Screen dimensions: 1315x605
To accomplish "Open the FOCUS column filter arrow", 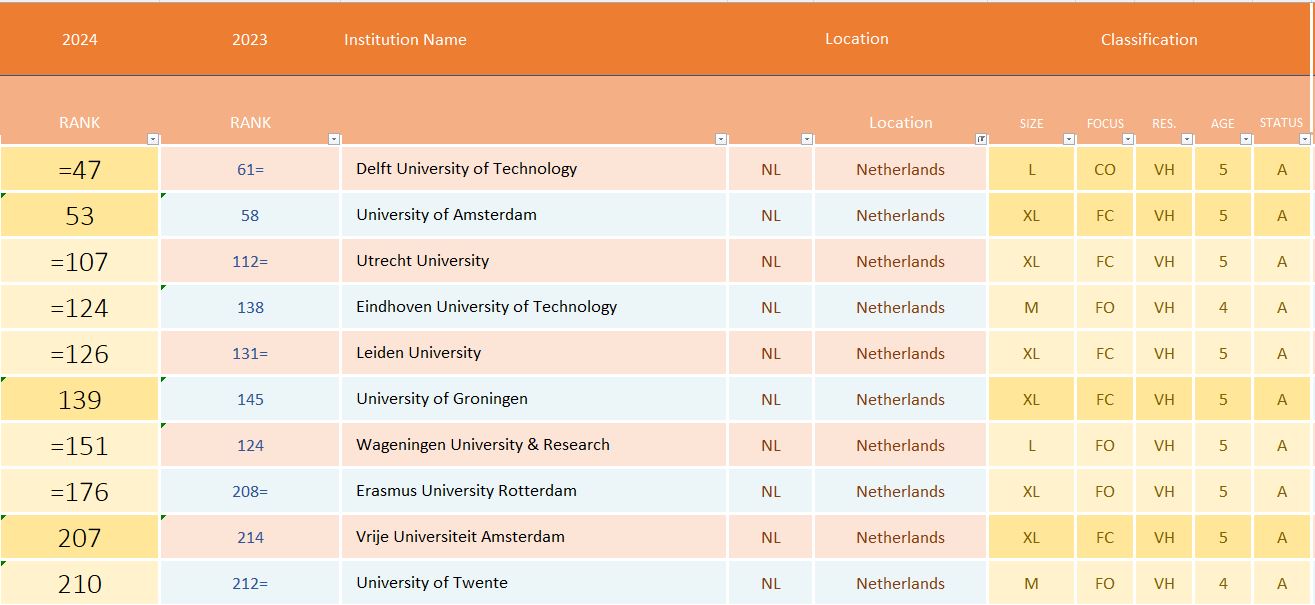I will point(1128,139).
